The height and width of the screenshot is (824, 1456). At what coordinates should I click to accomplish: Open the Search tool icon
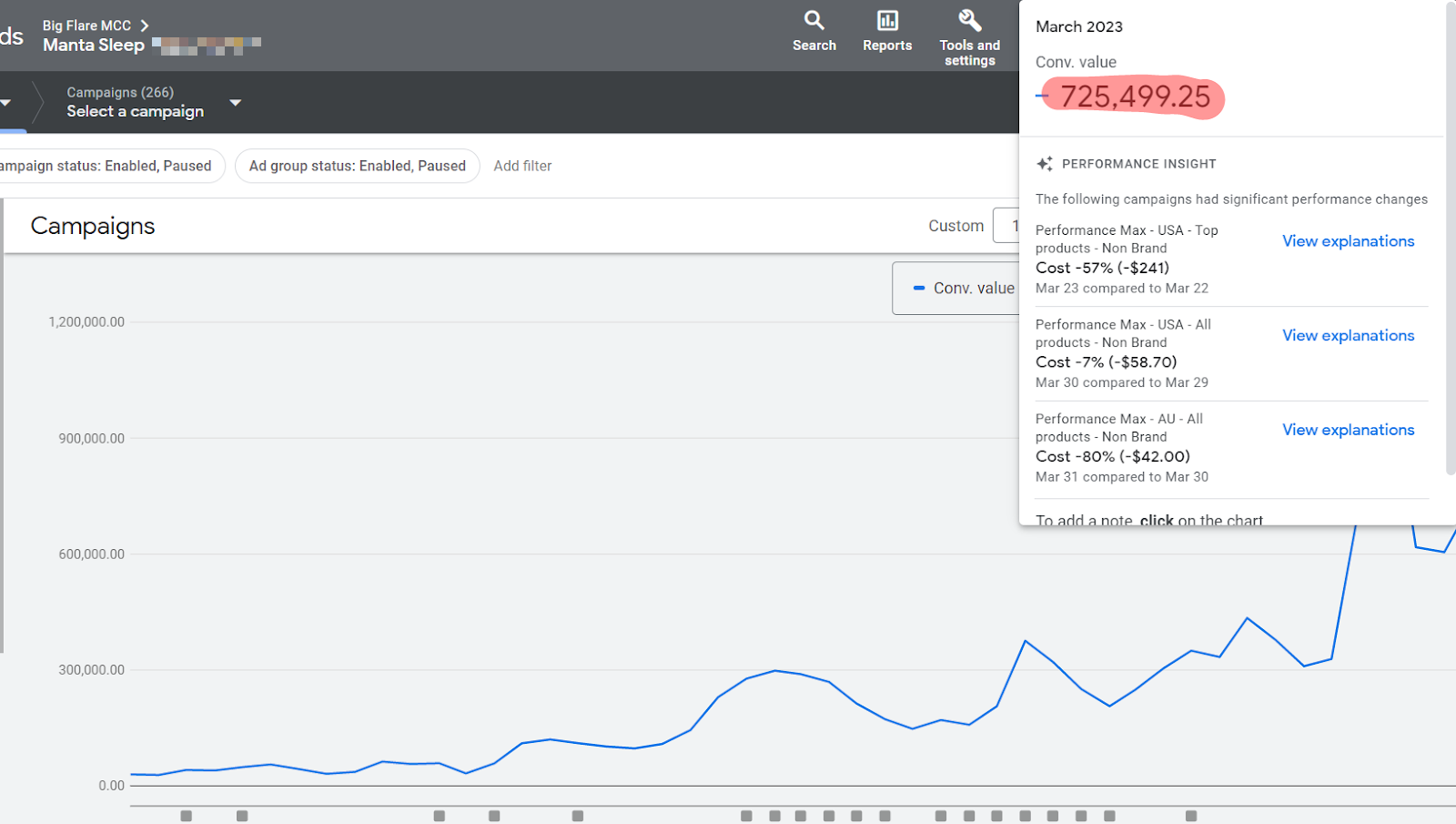[814, 20]
